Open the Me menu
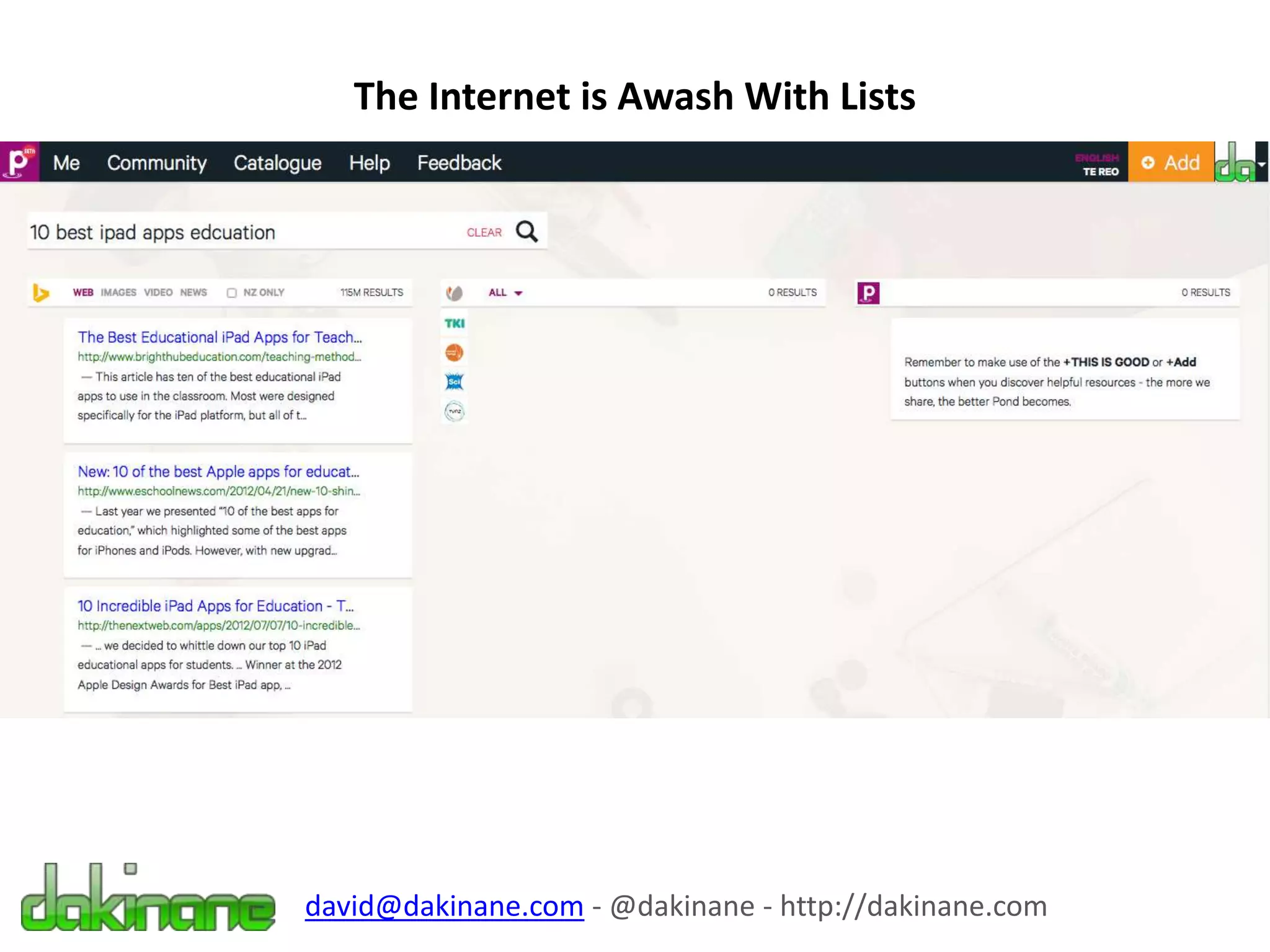The image size is (1270, 952). pos(66,163)
